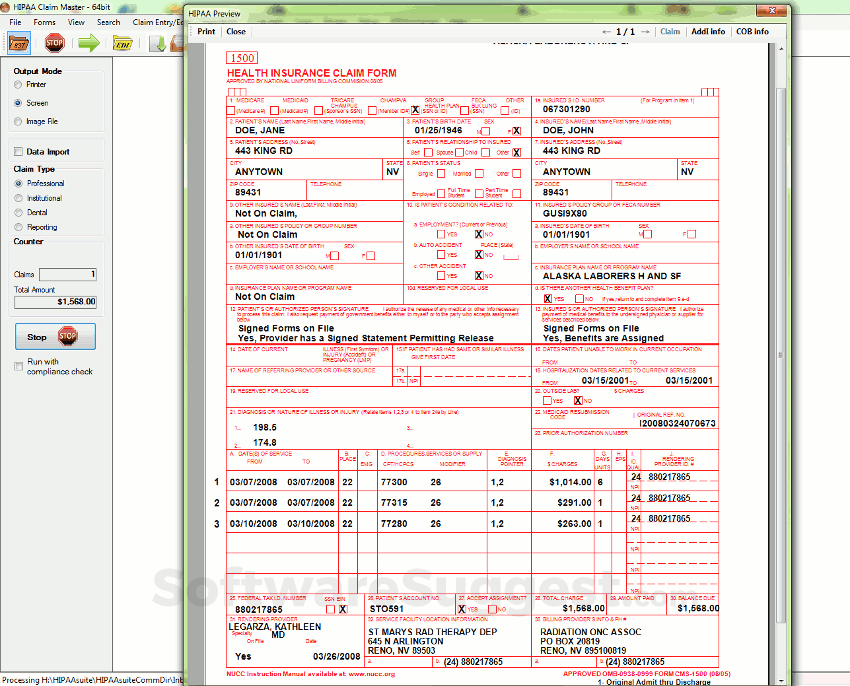Click the Processing path in status bar

pos(92,680)
